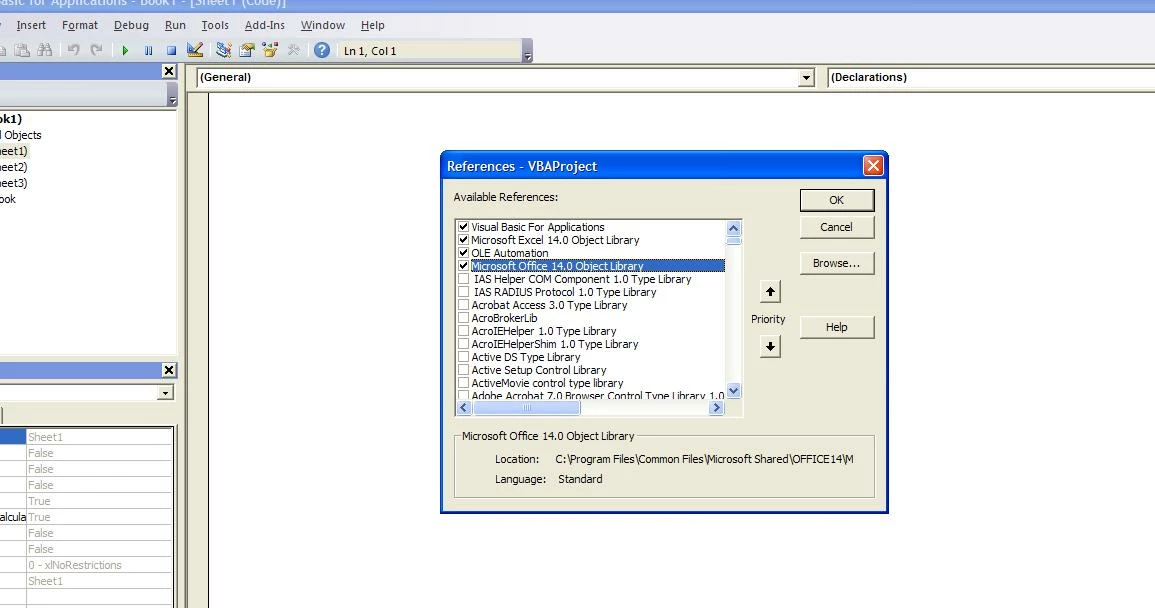
Task: Open the Help menu in menu bar
Action: (373, 25)
